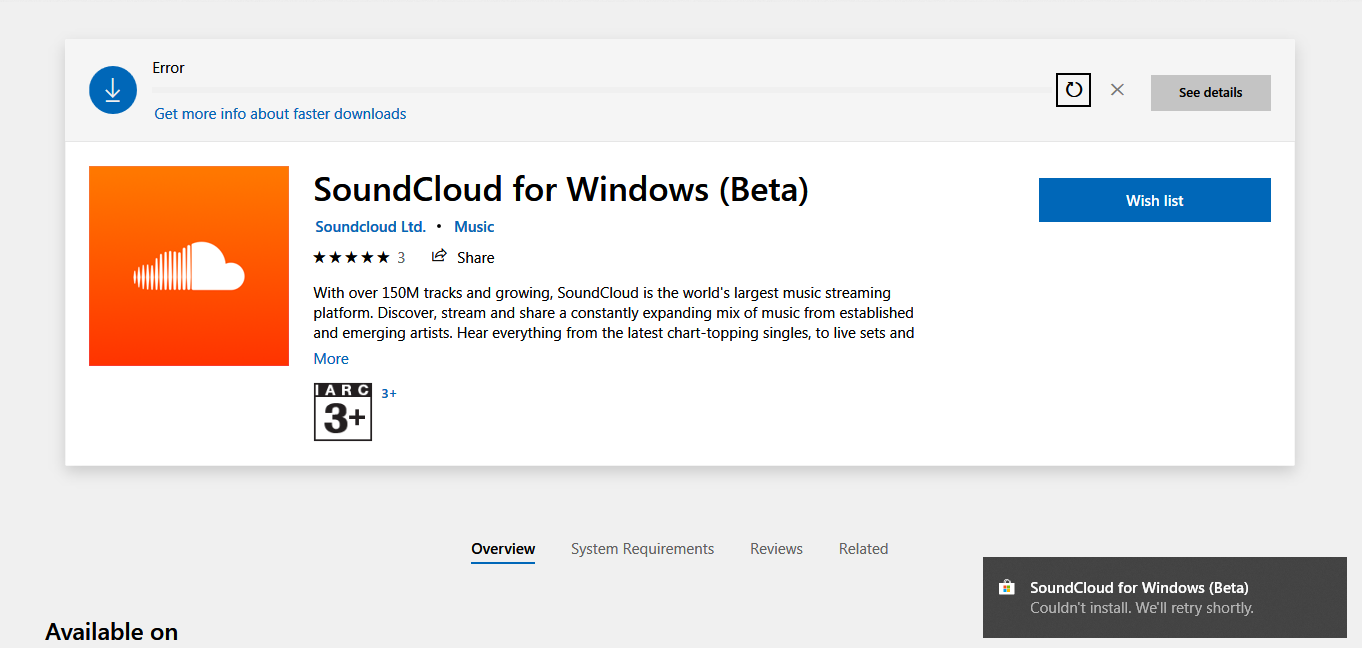The width and height of the screenshot is (1362, 648).
Task: Click the error download progress bar
Action: 603,90
